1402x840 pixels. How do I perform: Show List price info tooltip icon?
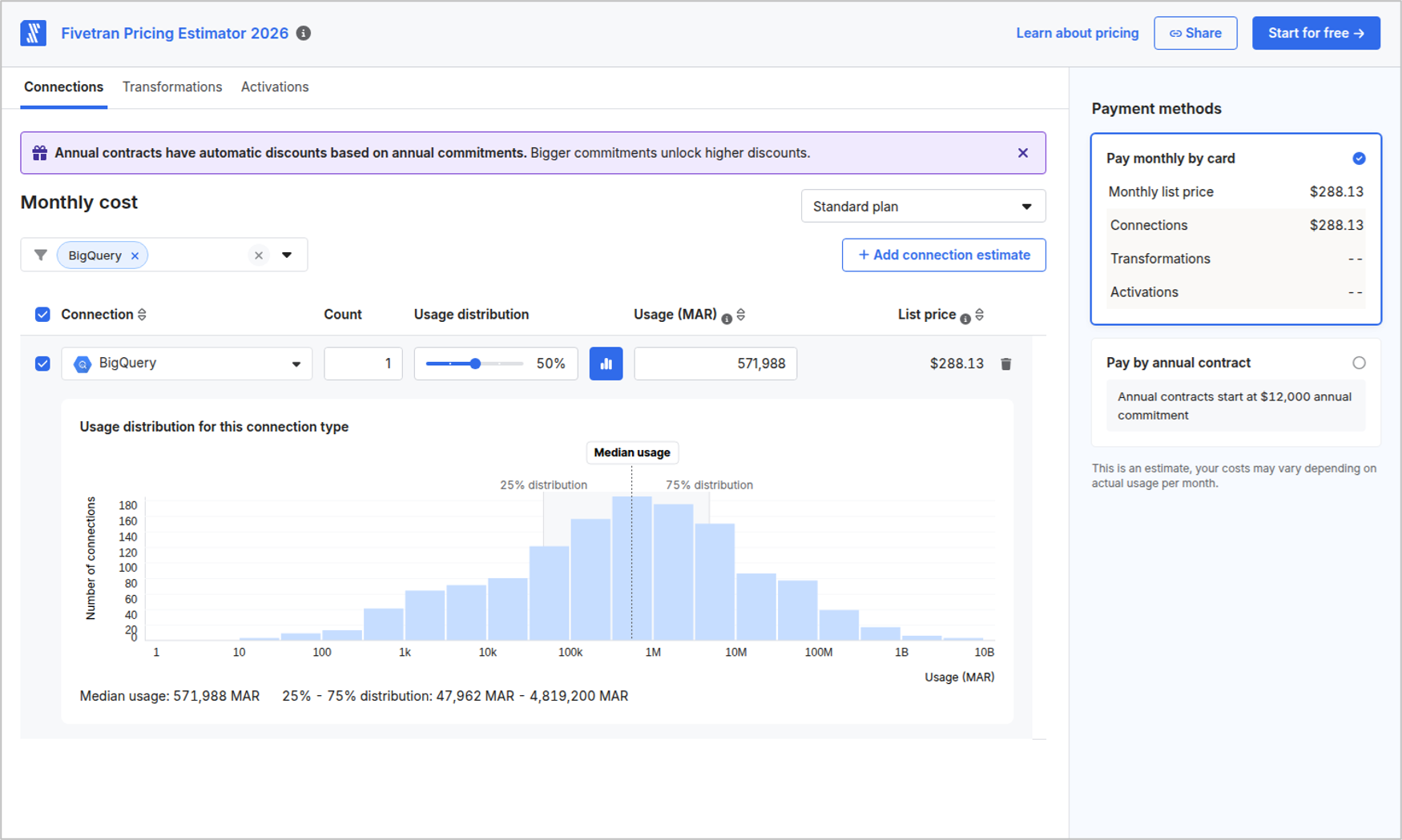[x=965, y=319]
